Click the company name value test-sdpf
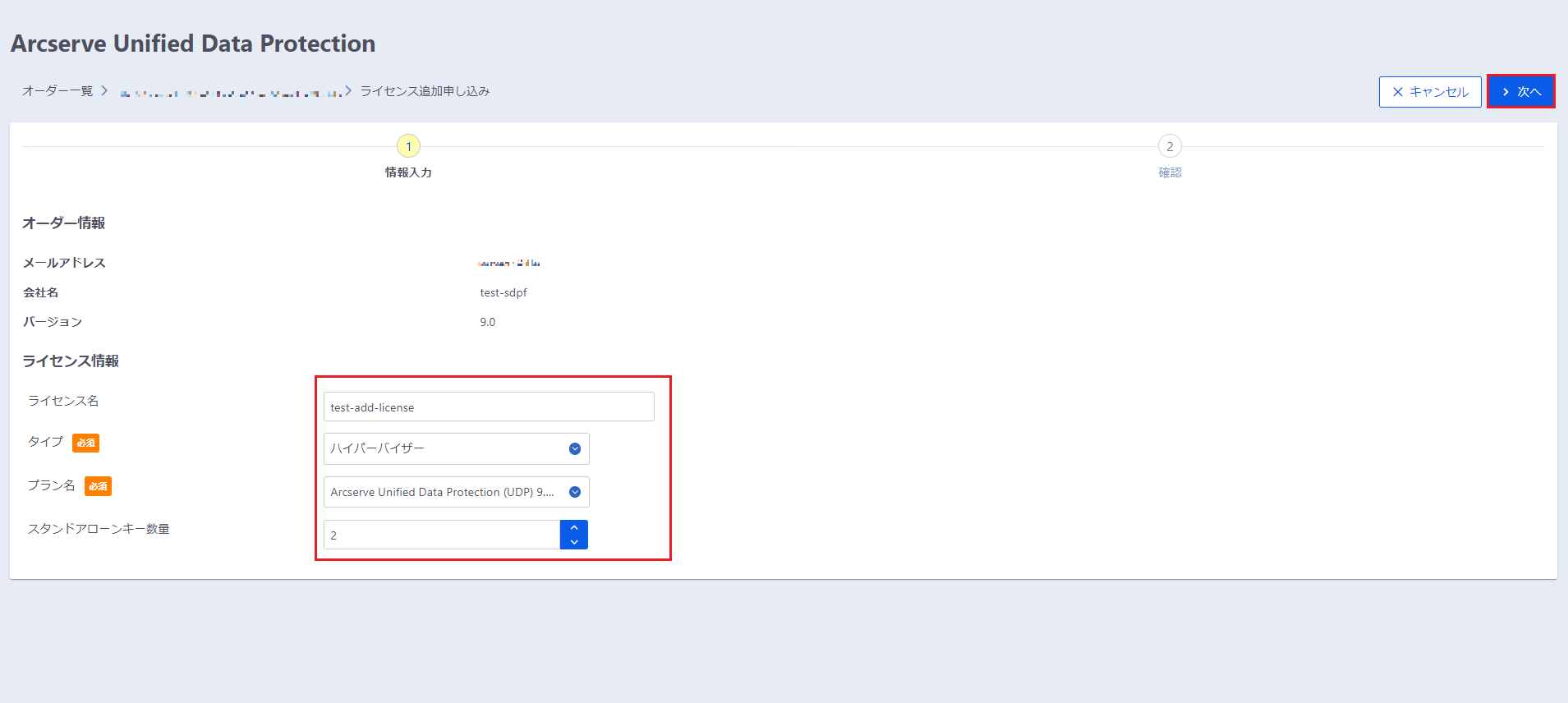 [x=504, y=292]
